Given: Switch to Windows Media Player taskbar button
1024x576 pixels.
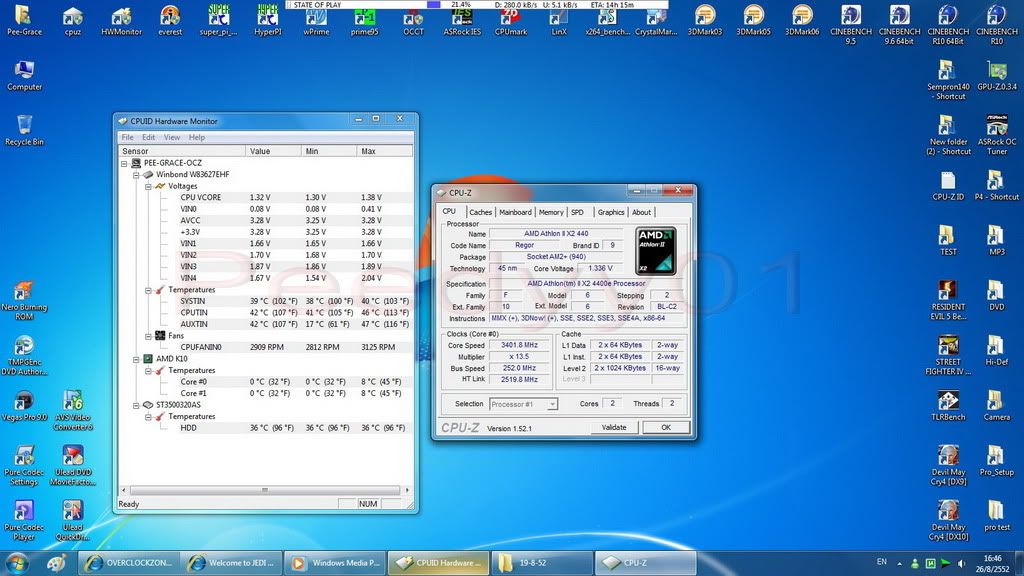Looking at the screenshot, I should 334,563.
